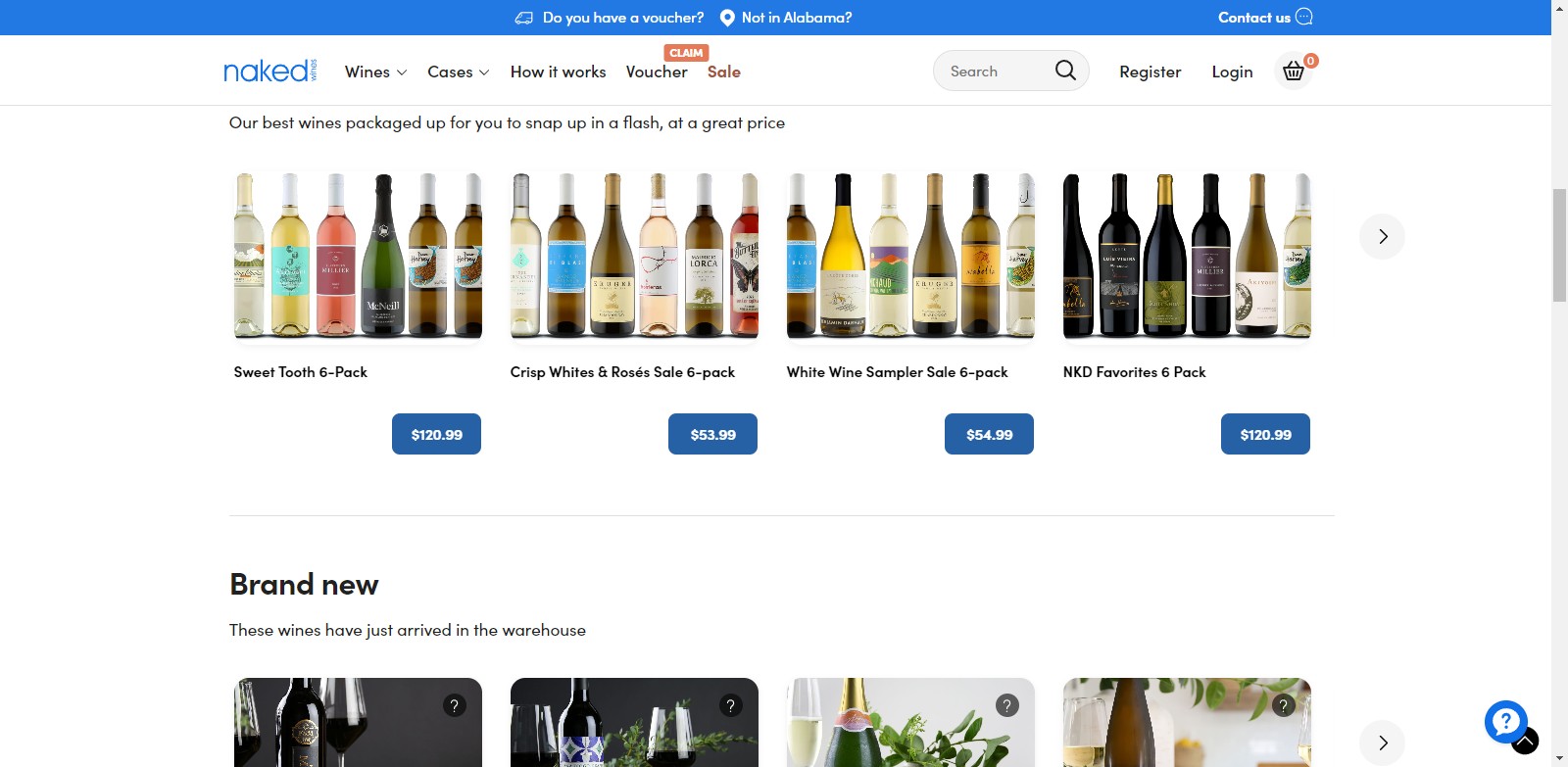Click question mark icon on third Brand new wine
Screen dimensions: 1568x767
[1006, 705]
